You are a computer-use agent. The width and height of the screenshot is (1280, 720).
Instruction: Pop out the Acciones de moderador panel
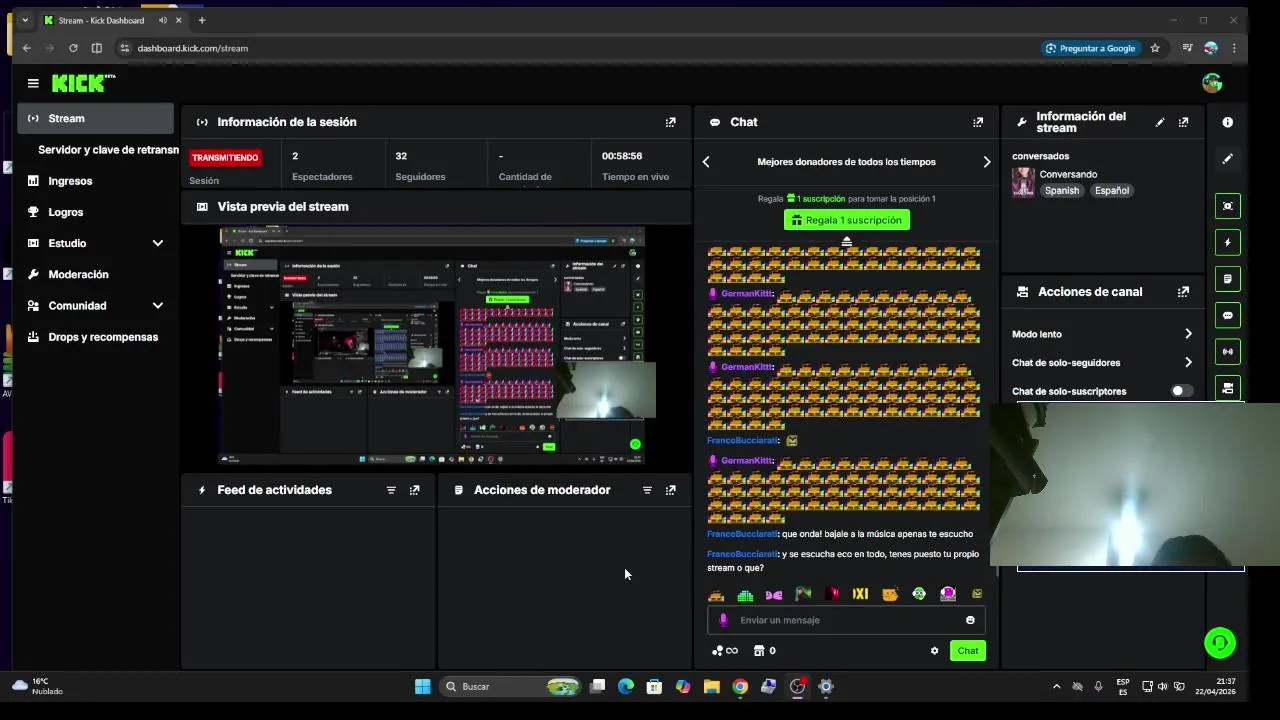670,490
